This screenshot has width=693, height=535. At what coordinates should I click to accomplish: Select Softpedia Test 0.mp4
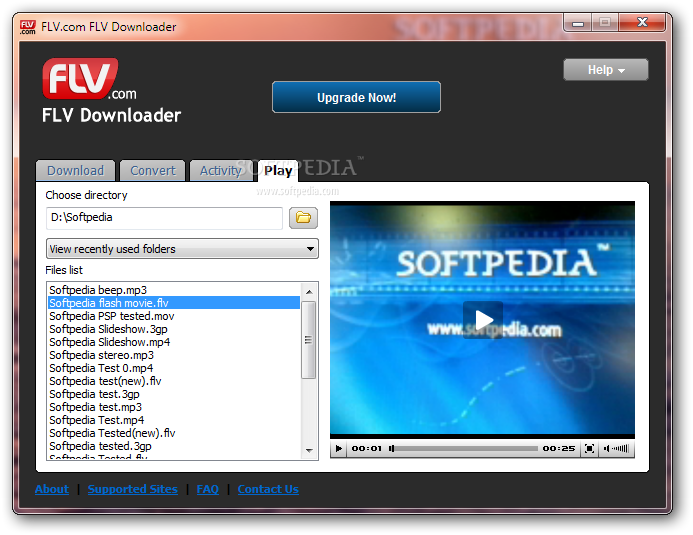click(174, 368)
